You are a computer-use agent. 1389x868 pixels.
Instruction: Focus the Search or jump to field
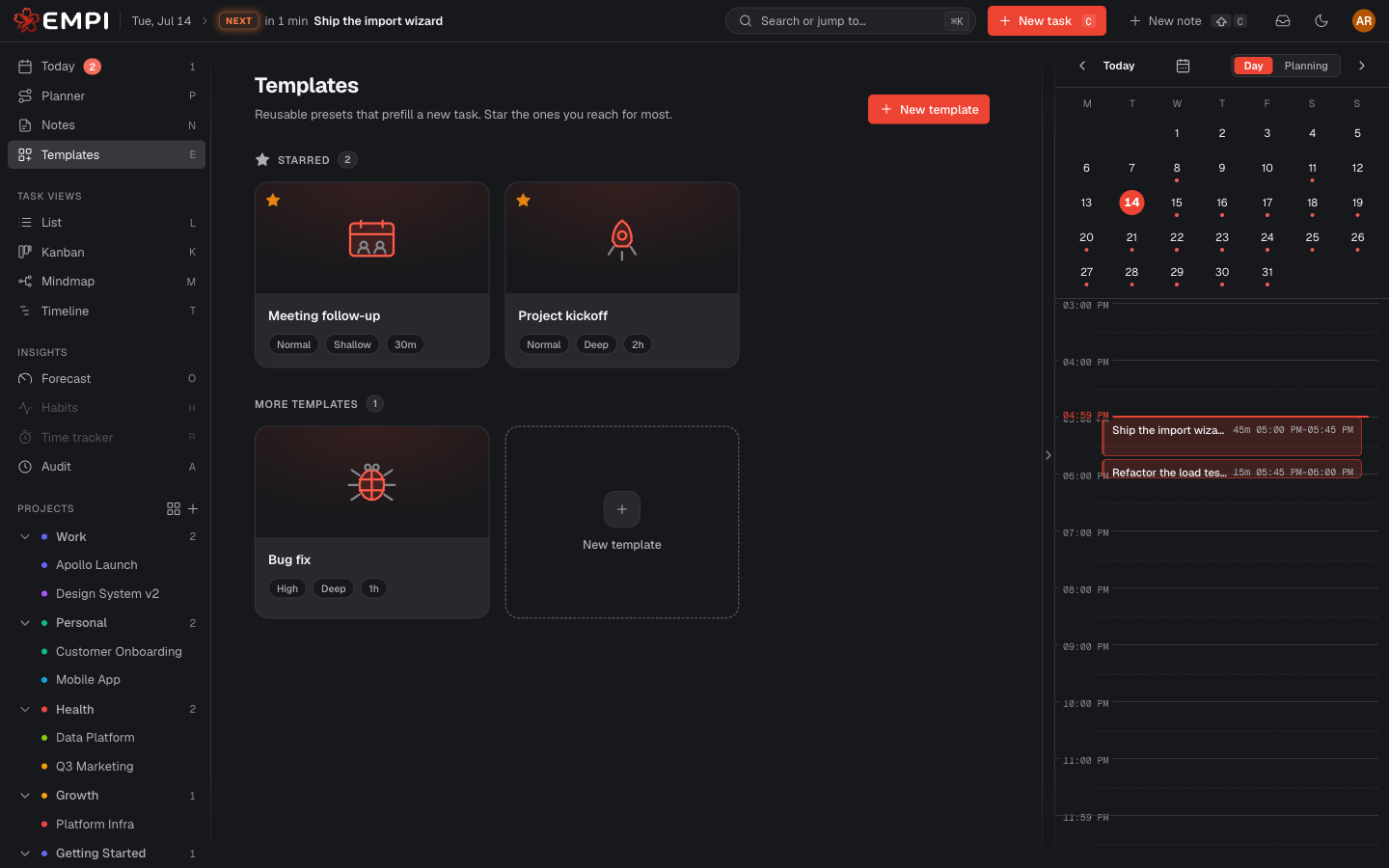point(850,20)
